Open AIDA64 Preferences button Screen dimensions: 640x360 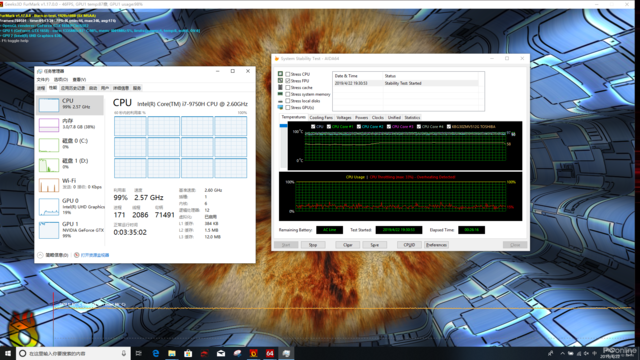click(436, 245)
